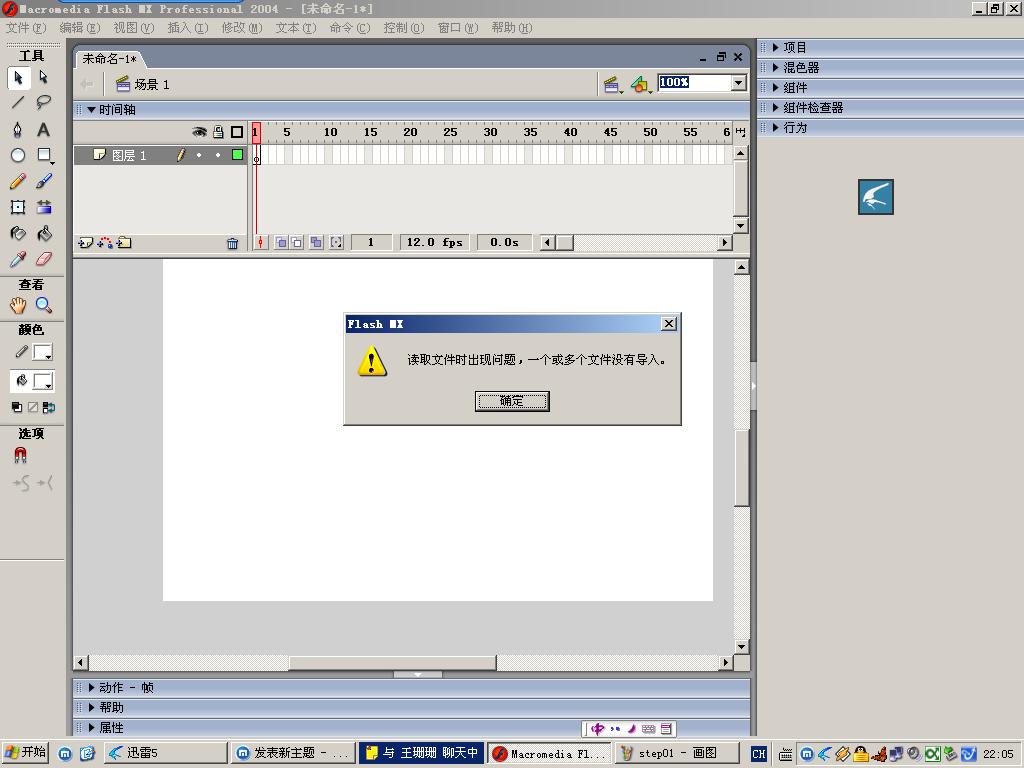
Task: Open the 视图(V) menu
Action: coord(134,27)
